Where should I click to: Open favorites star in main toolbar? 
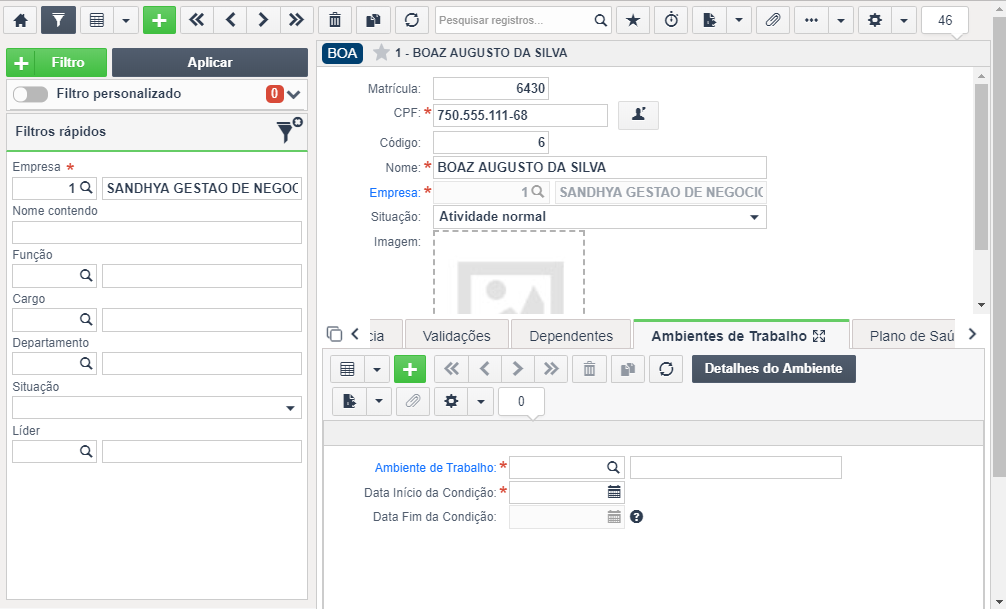(x=633, y=20)
